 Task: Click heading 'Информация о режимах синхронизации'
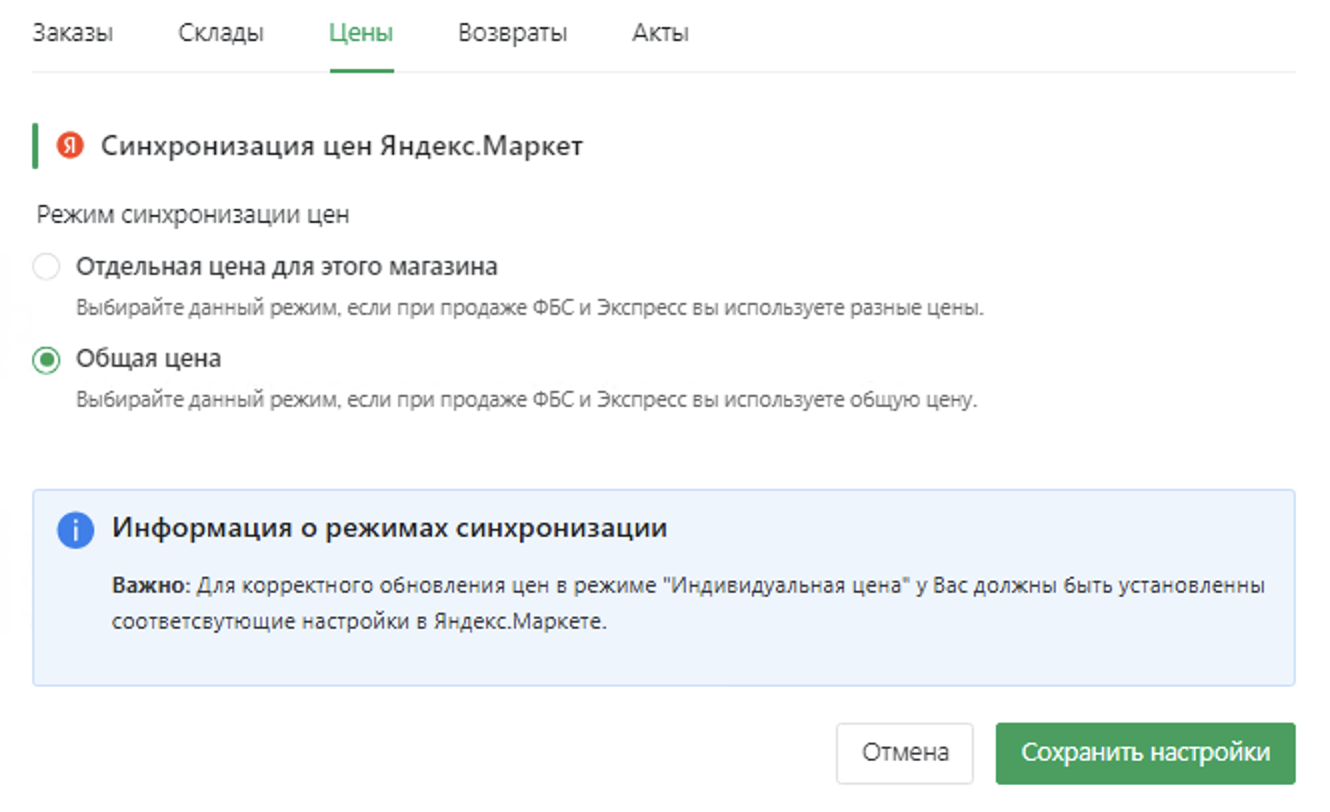[x=389, y=528]
